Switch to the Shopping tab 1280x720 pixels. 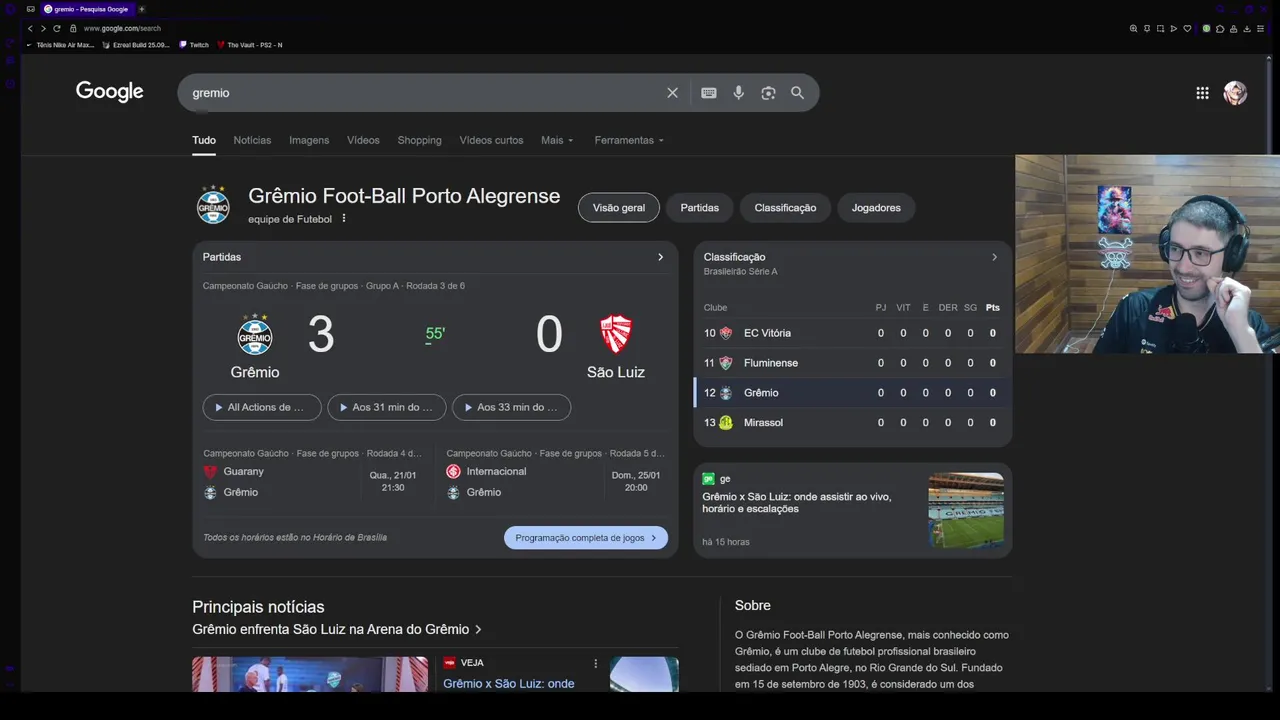pyautogui.click(x=419, y=140)
